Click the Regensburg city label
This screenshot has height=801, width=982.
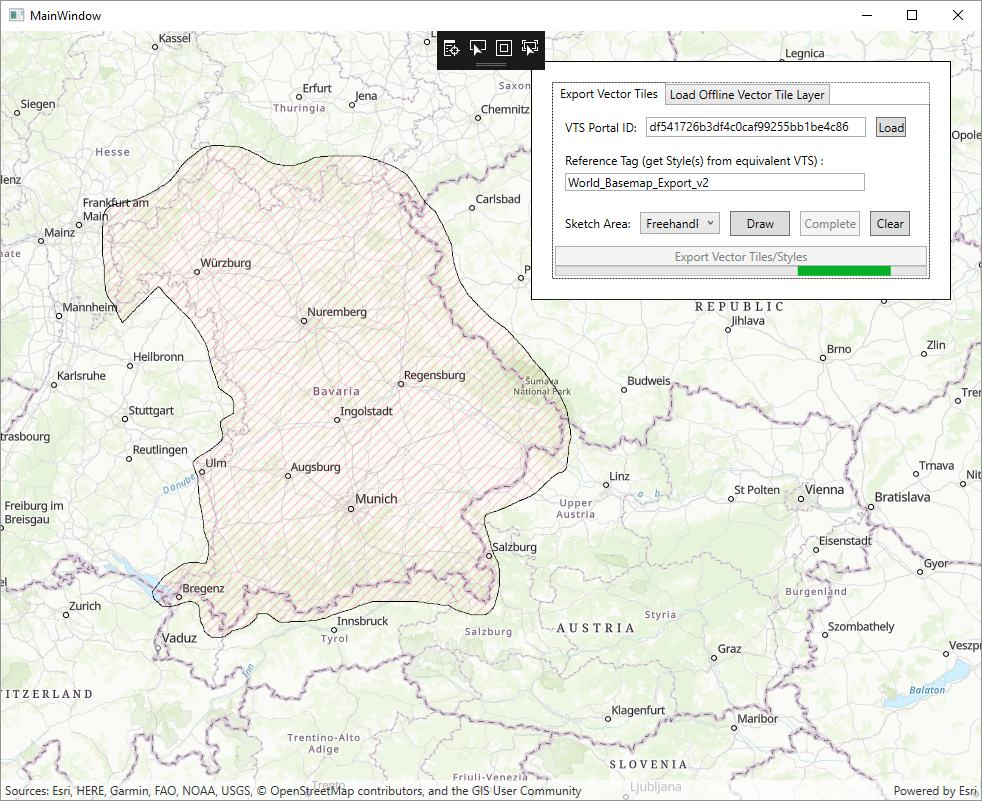pyautogui.click(x=435, y=375)
